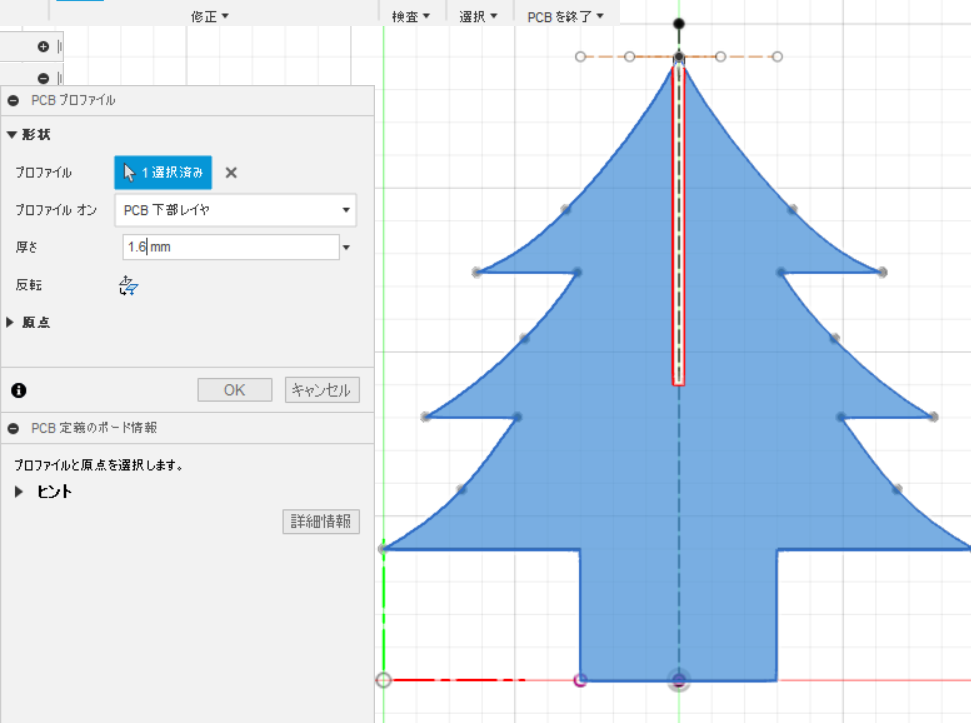
Task: Click the キャンセル button
Action: point(322,390)
